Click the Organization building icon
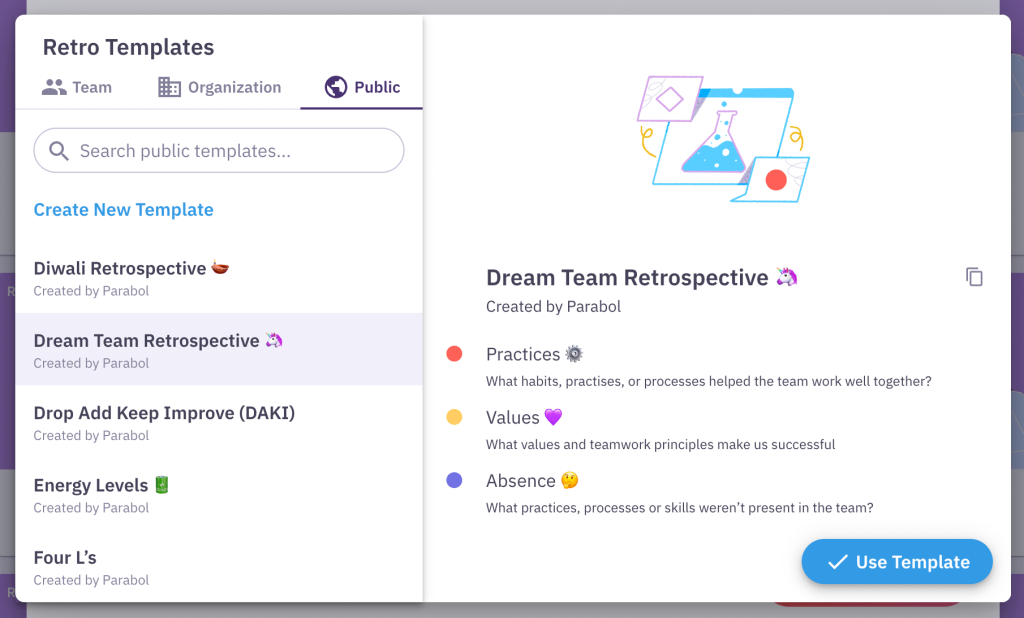This screenshot has width=1024, height=618. click(170, 87)
